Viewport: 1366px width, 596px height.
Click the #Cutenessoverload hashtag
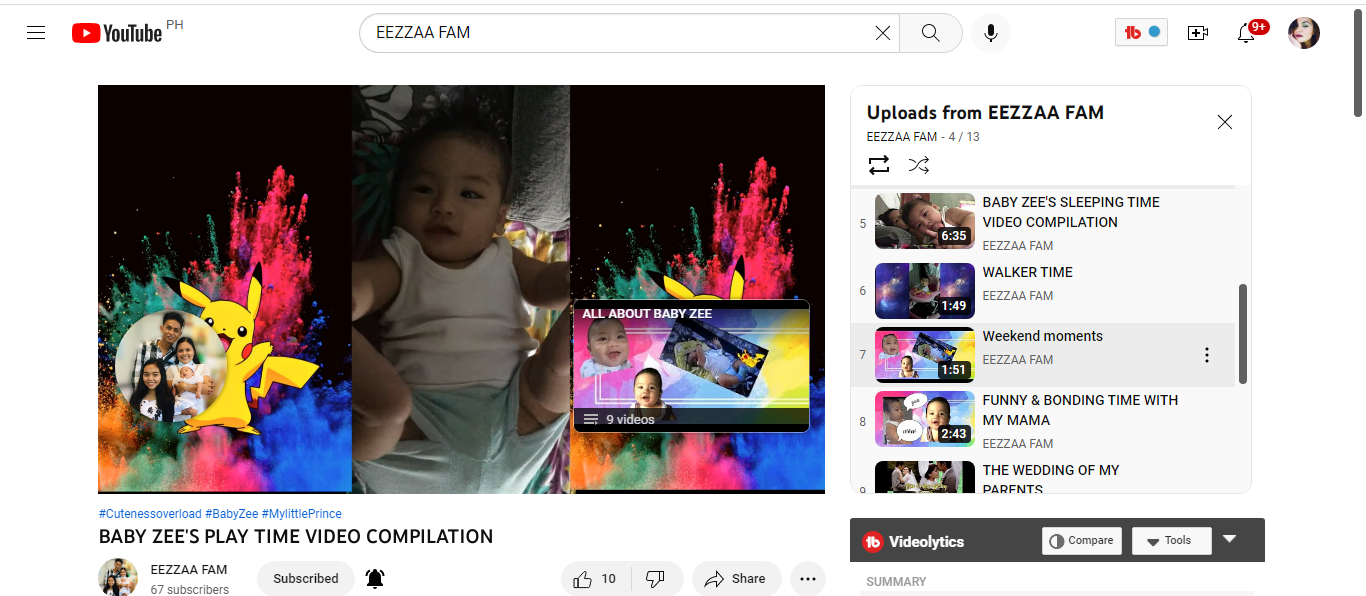click(150, 514)
